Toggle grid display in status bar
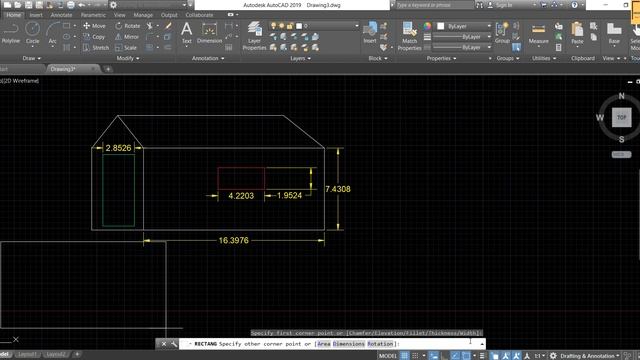Viewport: 640px width, 360px height. [x=404, y=356]
